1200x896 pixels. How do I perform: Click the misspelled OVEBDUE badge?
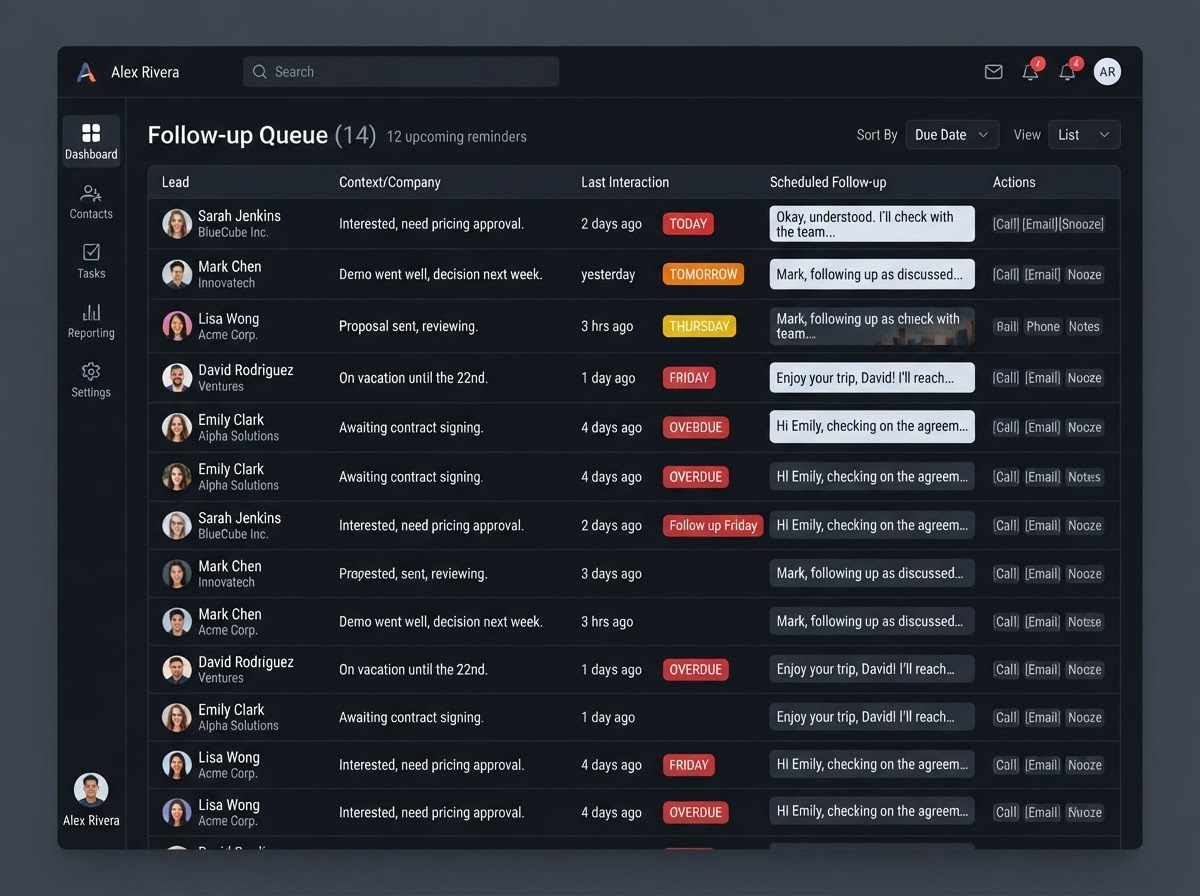click(696, 427)
